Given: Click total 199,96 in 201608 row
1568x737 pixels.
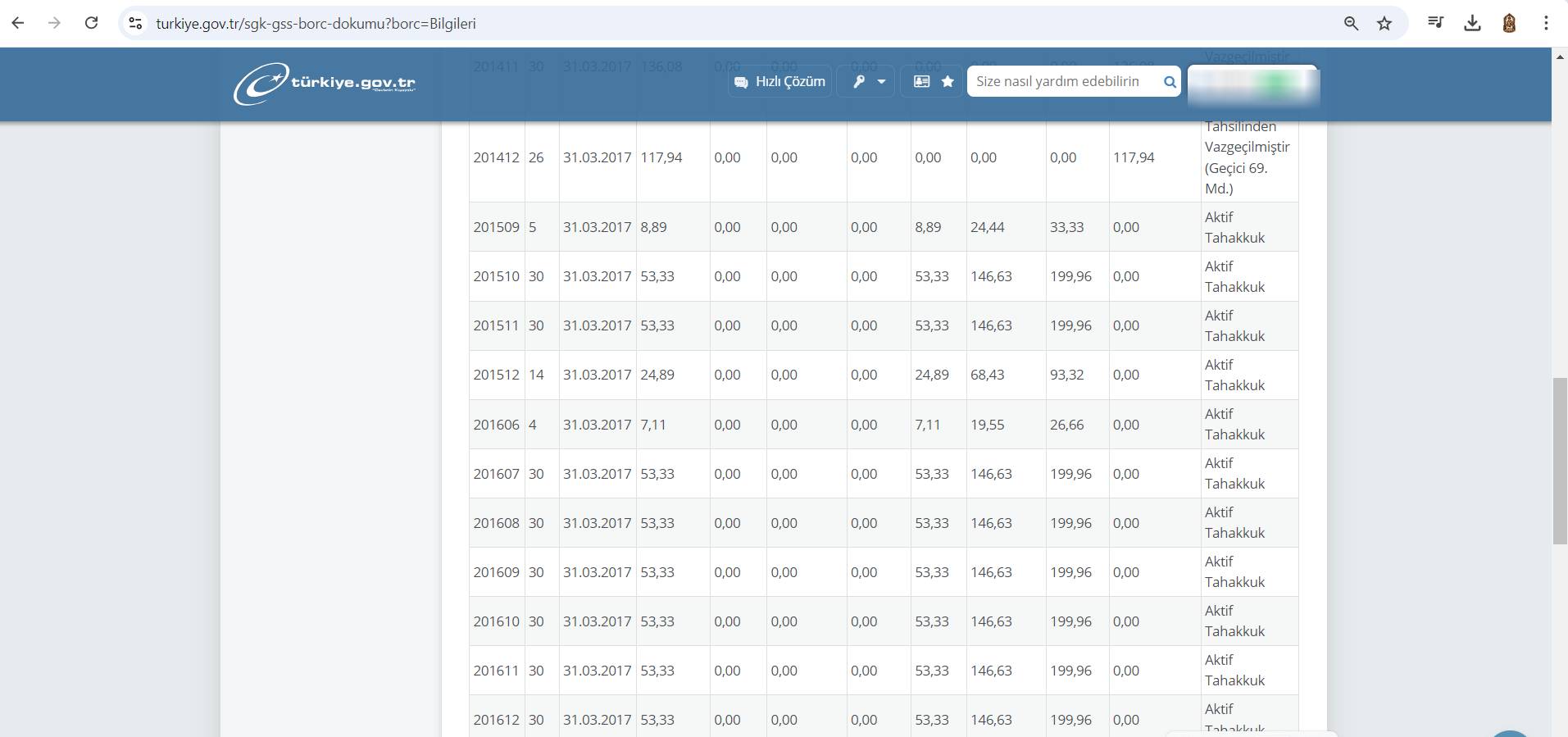Looking at the screenshot, I should coord(1070,523).
